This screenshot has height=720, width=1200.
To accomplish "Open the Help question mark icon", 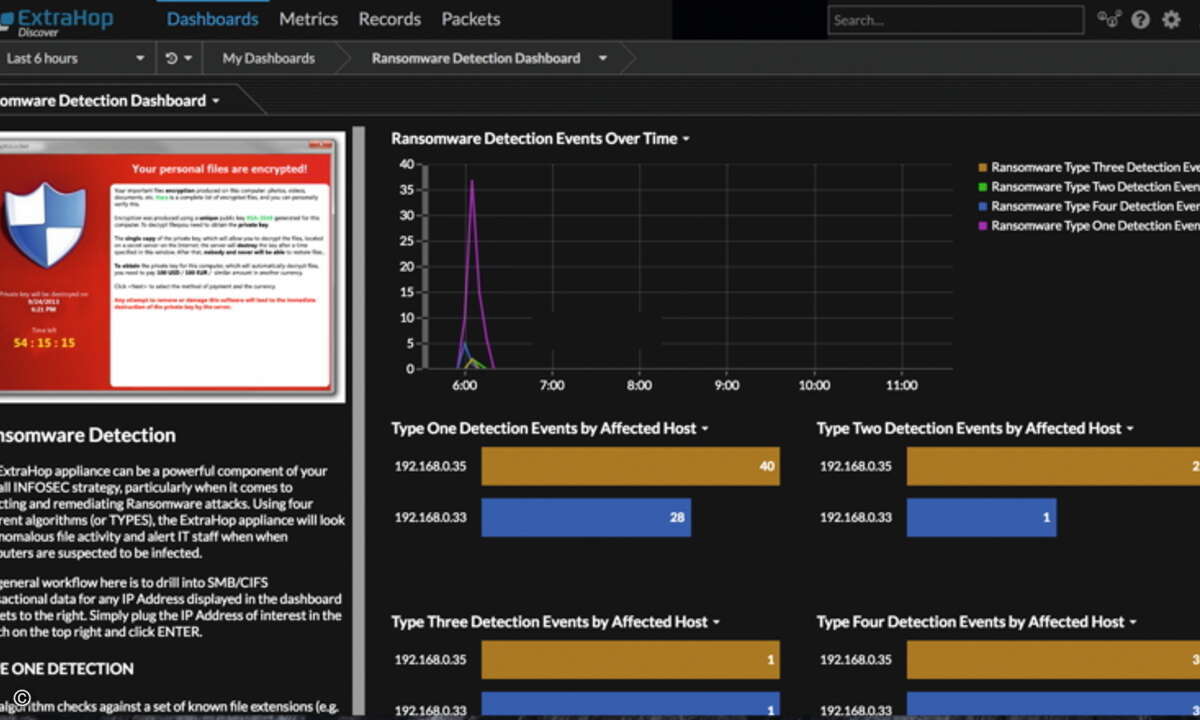I will pyautogui.click(x=1140, y=19).
